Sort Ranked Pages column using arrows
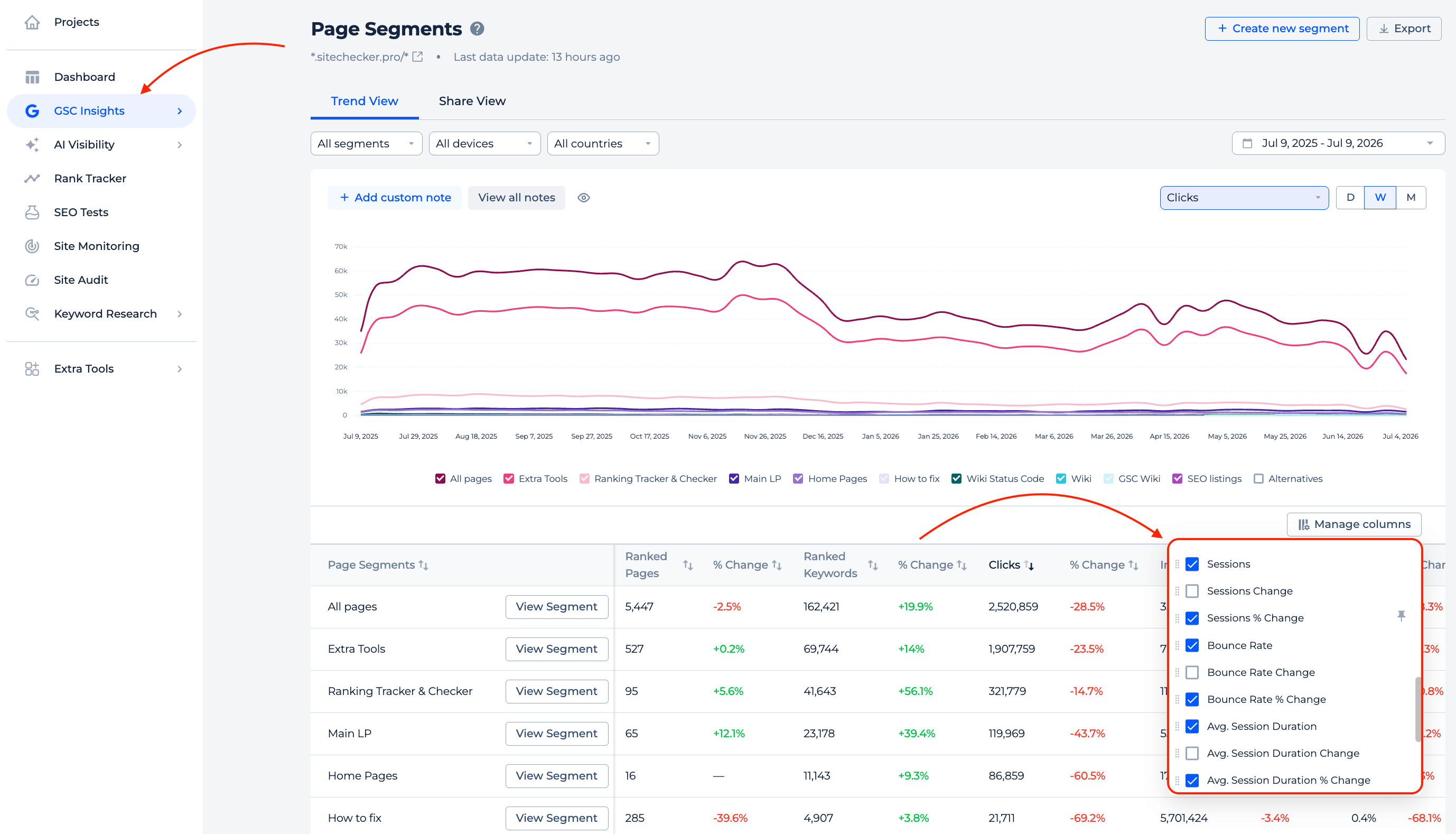This screenshot has width=1456, height=834. [688, 565]
